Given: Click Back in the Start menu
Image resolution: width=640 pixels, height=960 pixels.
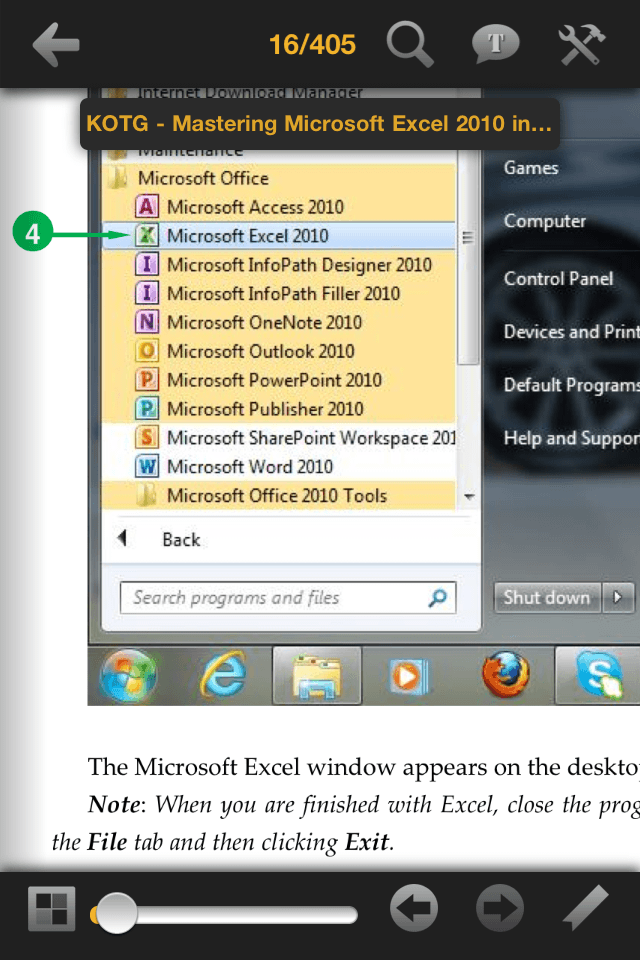Looking at the screenshot, I should click(x=181, y=540).
